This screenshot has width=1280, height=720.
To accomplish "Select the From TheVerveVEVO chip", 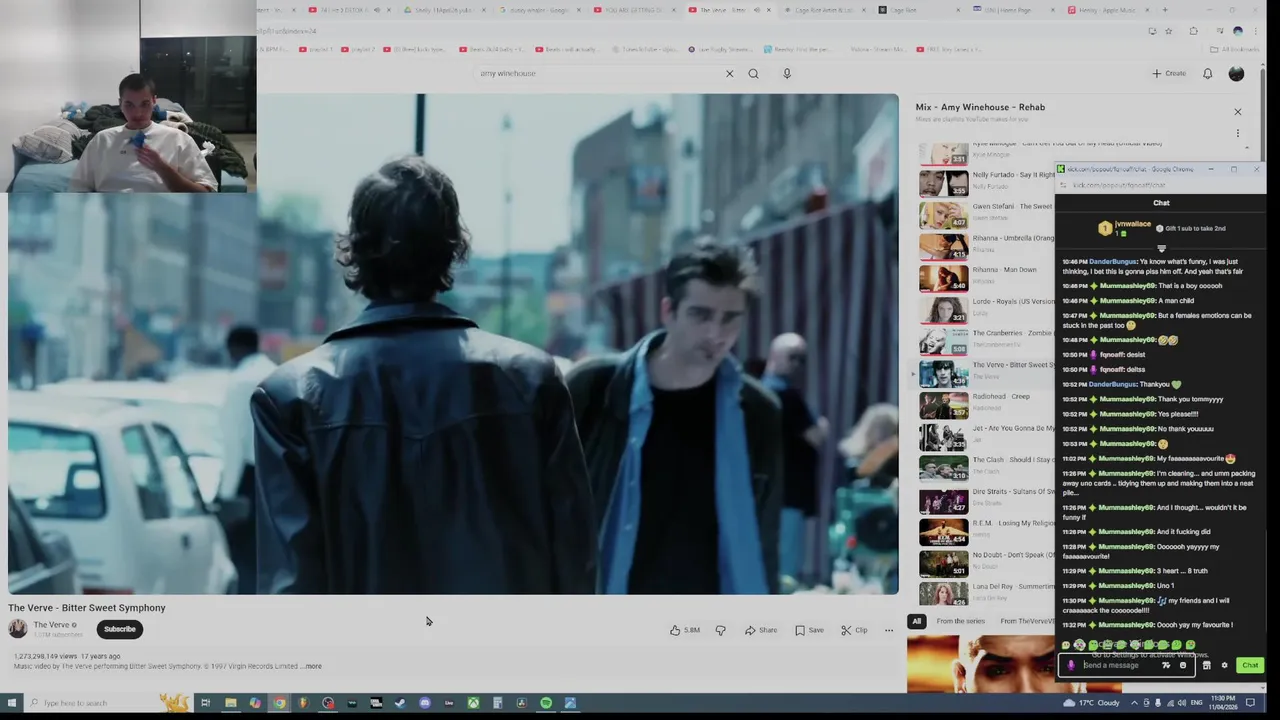I will [1026, 621].
